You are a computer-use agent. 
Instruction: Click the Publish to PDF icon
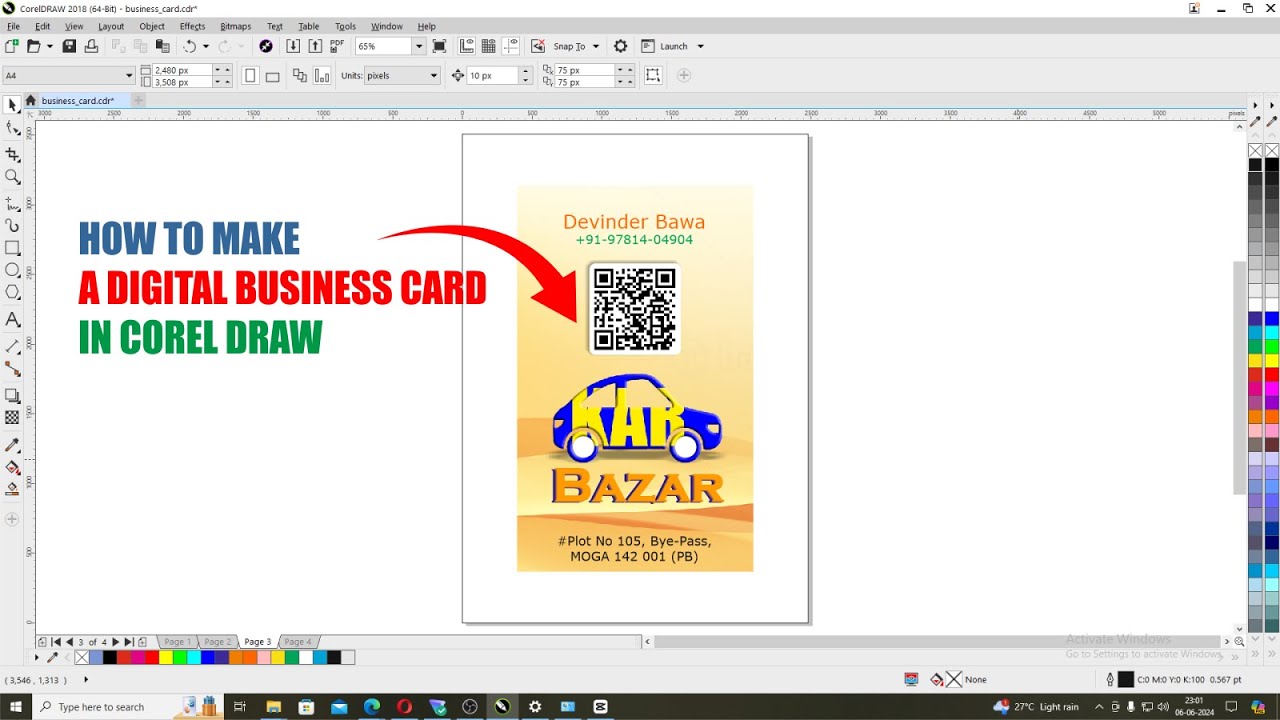click(336, 46)
